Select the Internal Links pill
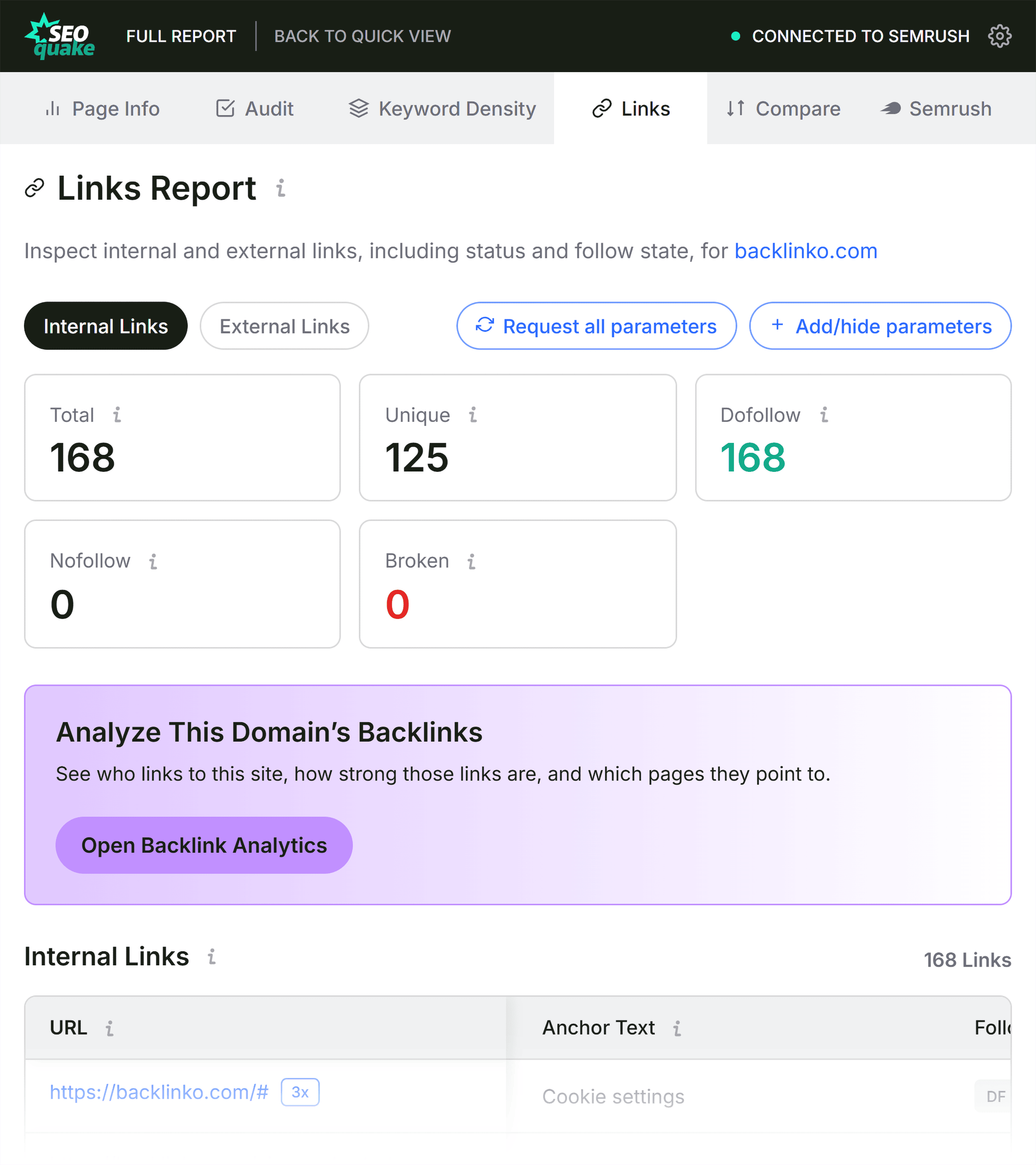The width and height of the screenshot is (1036, 1165). click(x=106, y=326)
